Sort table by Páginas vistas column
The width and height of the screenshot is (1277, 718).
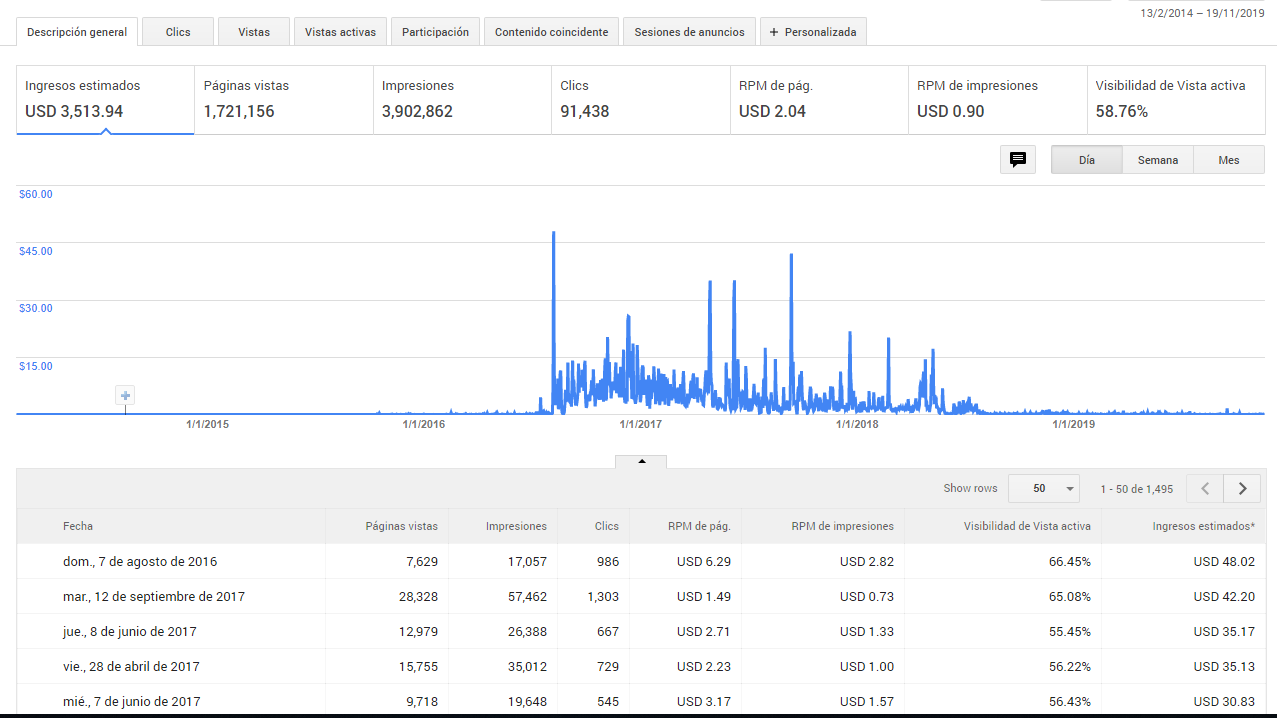click(x=401, y=526)
